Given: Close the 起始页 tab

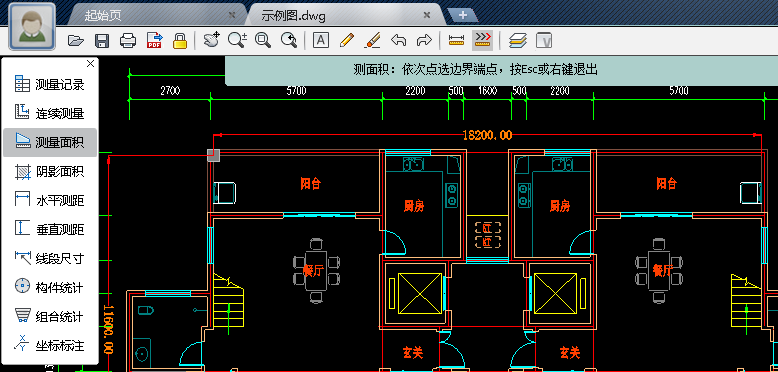Looking at the screenshot, I should click(232, 15).
